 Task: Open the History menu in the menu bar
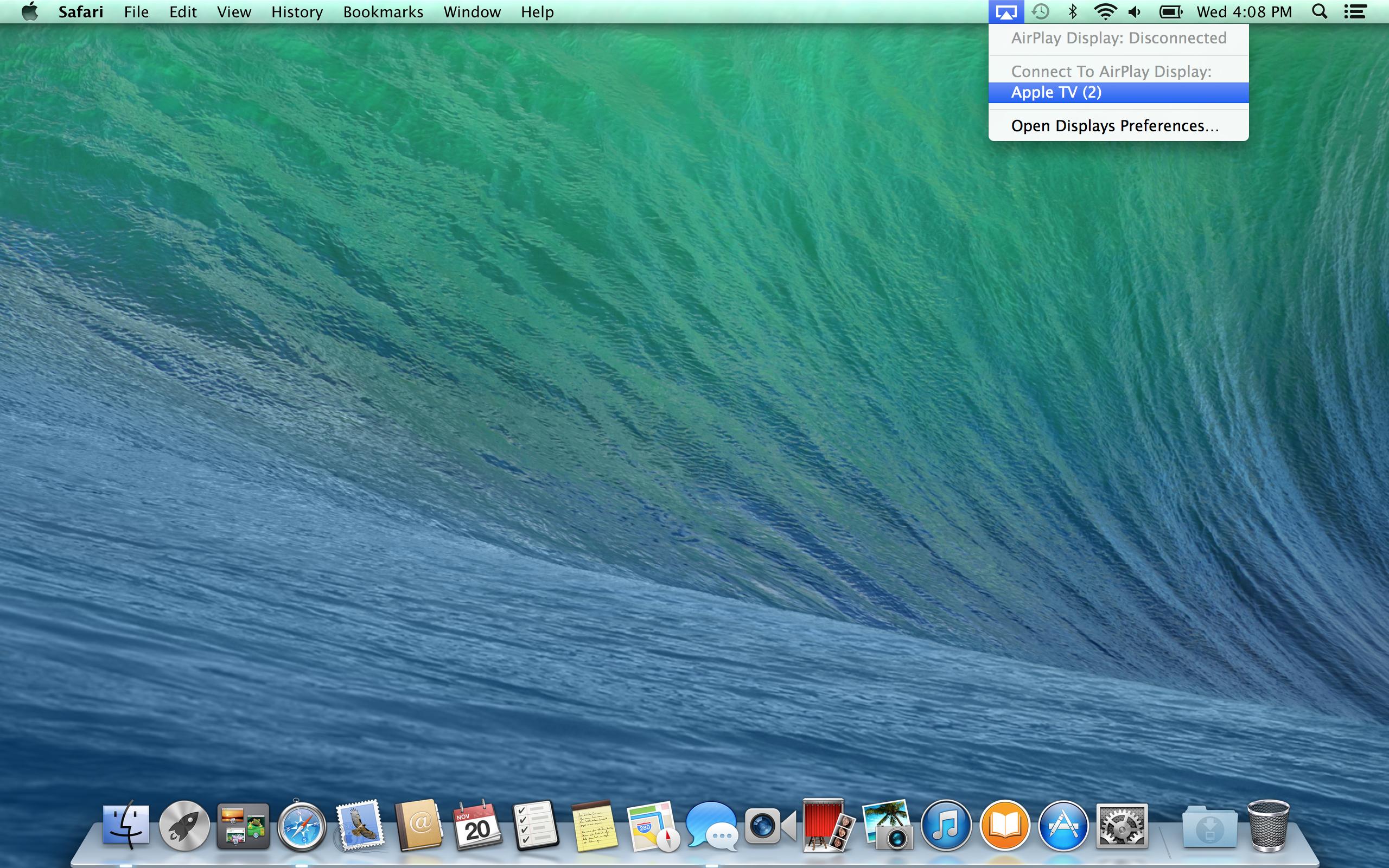(297, 12)
